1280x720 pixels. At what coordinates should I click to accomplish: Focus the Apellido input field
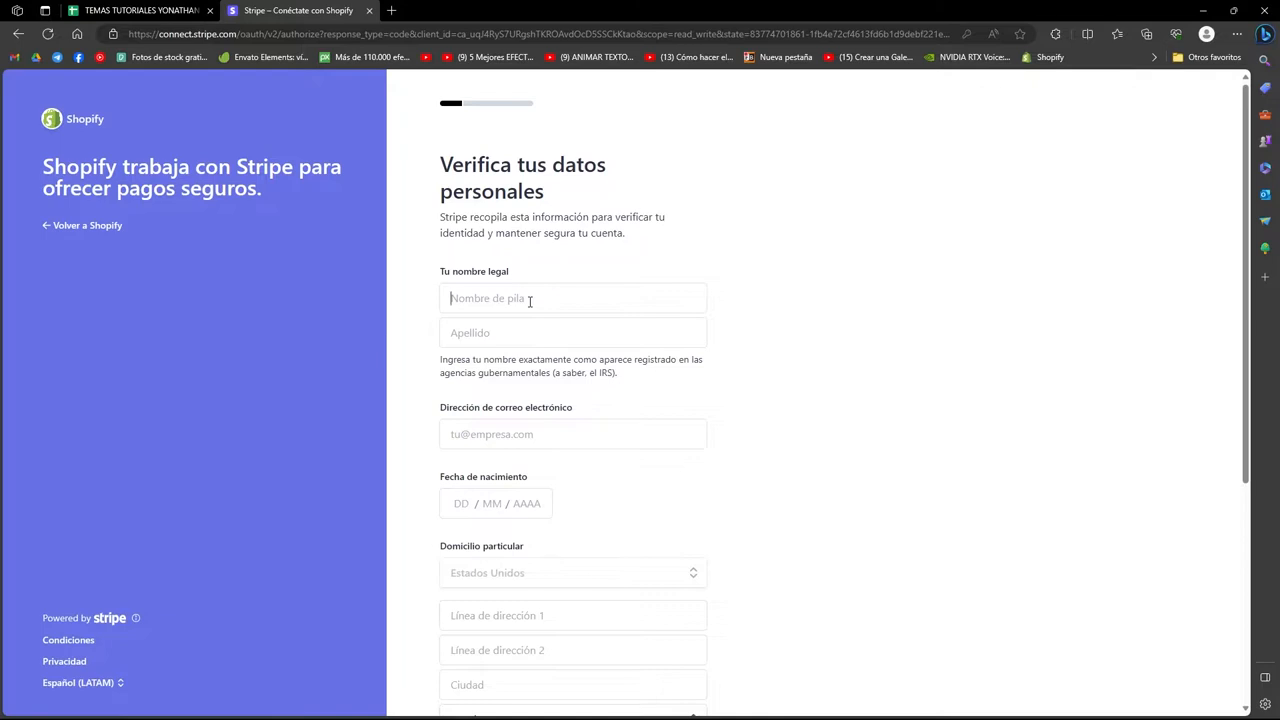[x=573, y=333]
